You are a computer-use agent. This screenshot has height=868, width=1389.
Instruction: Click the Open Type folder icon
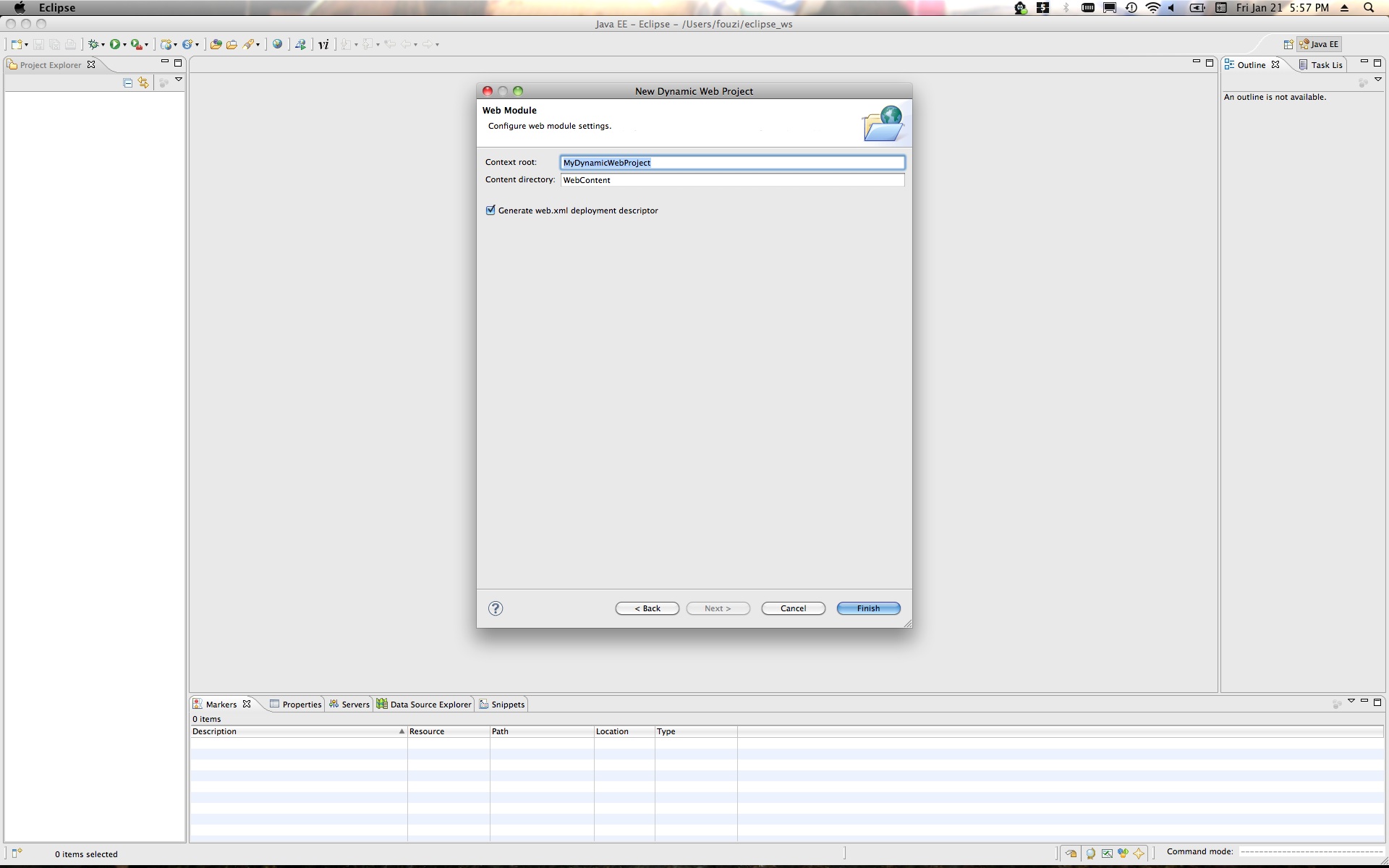tap(216, 44)
